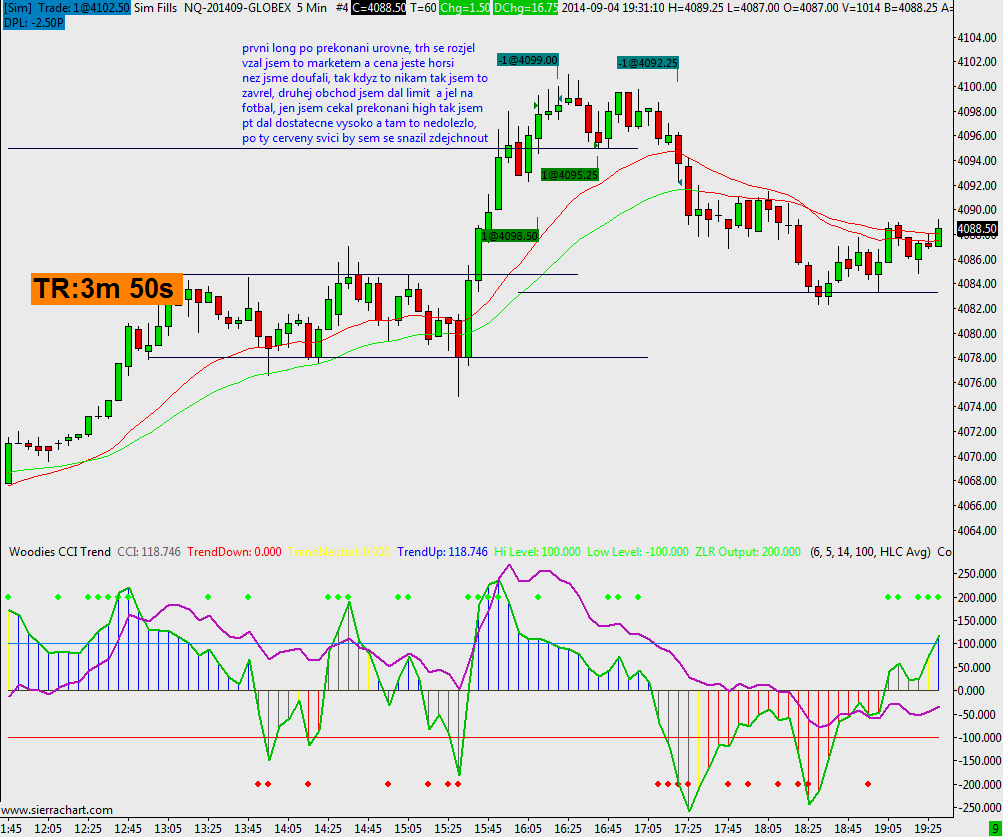The image size is (1003, 837).
Task: Click the '4064.00' price scale label
Action: [977, 530]
